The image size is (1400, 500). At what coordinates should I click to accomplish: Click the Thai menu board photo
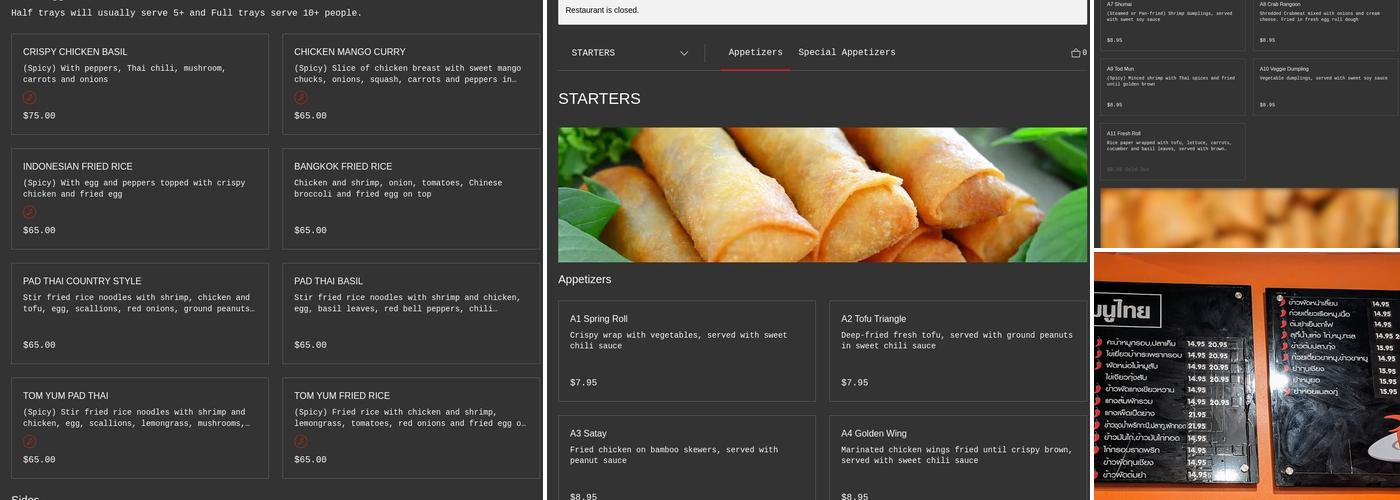click(1247, 376)
